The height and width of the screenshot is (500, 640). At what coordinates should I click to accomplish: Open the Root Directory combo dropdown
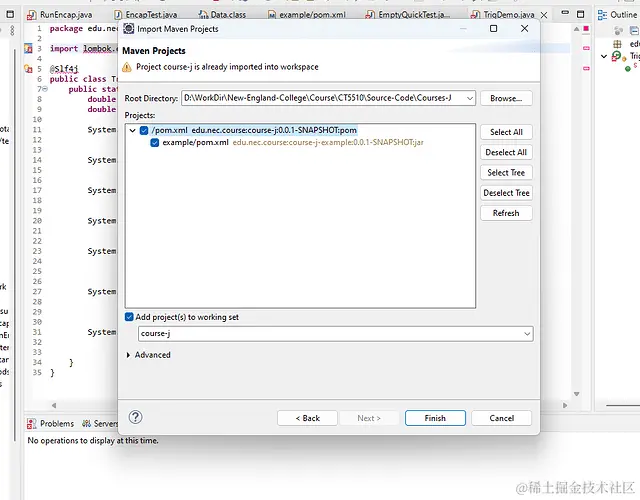click(470, 98)
